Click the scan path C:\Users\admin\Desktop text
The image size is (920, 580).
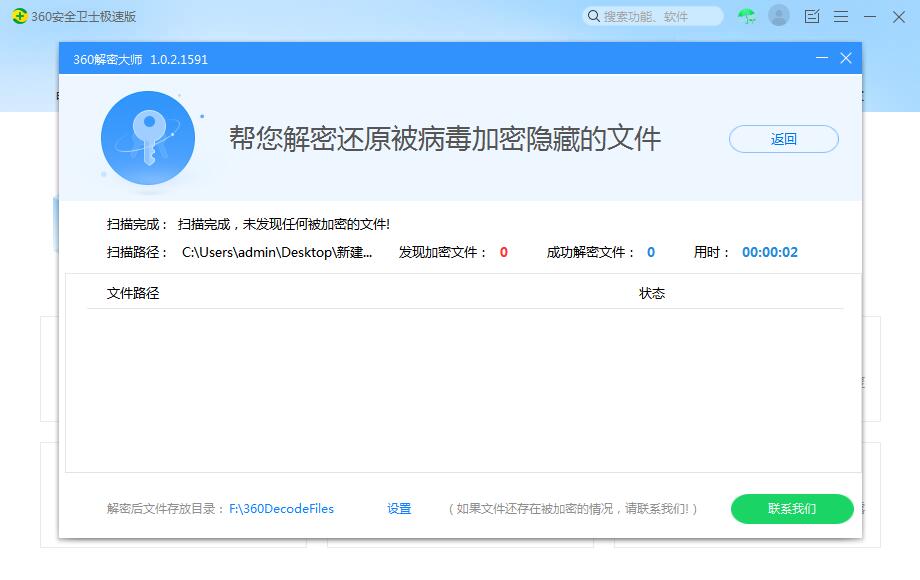click(x=277, y=252)
